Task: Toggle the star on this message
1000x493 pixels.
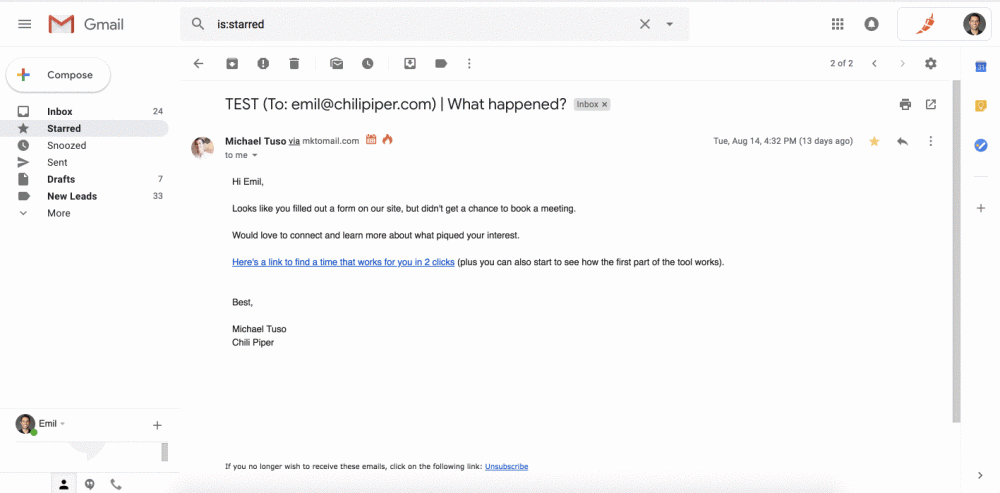Action: pos(874,142)
